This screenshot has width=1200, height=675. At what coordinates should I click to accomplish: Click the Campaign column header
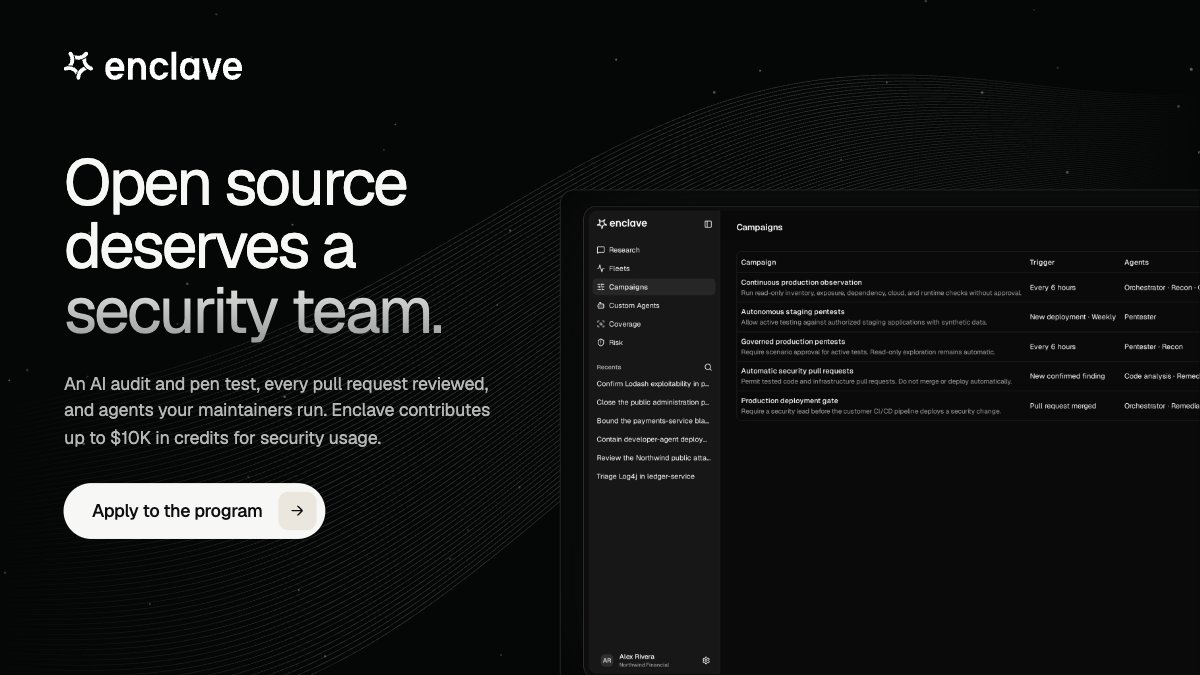pos(759,262)
